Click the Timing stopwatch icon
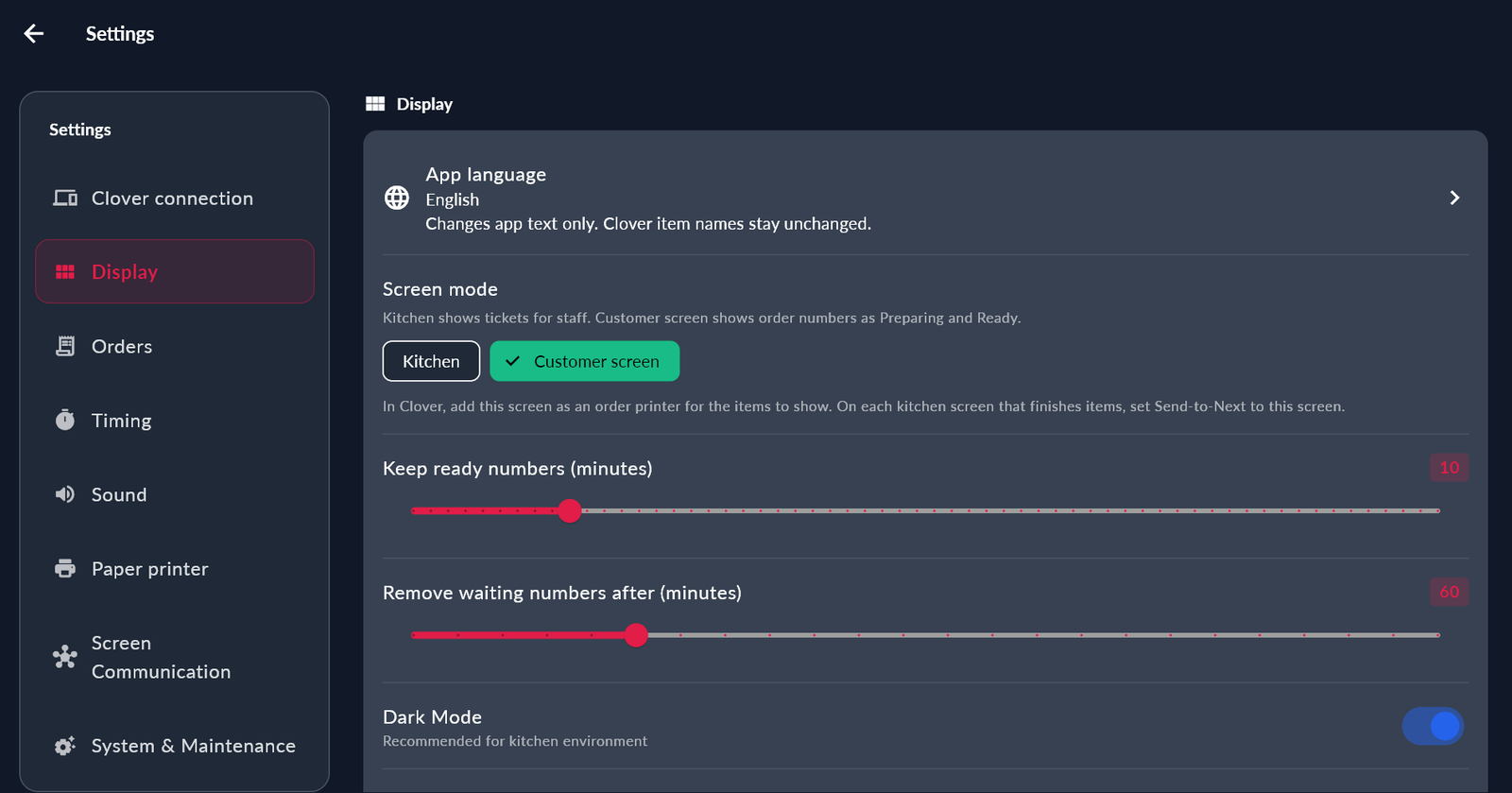Image resolution: width=1512 pixels, height=793 pixels. [65, 420]
